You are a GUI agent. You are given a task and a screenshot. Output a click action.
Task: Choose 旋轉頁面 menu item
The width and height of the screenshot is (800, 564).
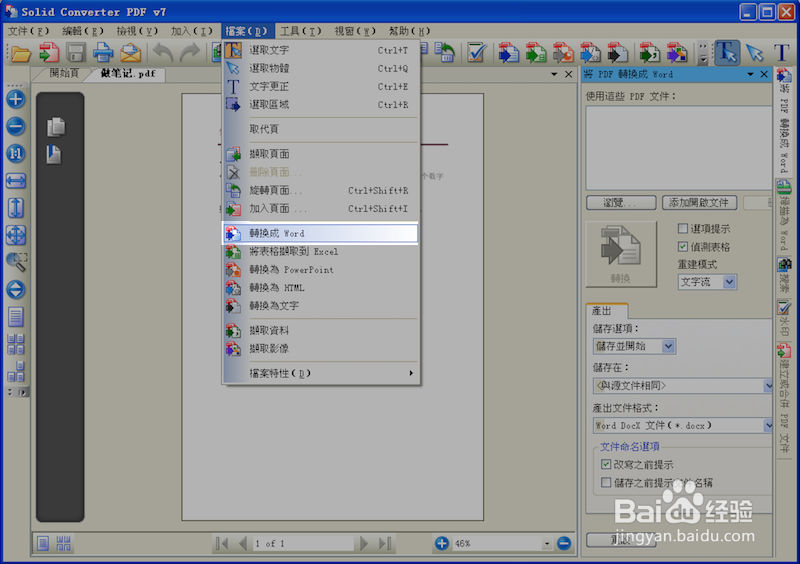[x=321, y=190]
